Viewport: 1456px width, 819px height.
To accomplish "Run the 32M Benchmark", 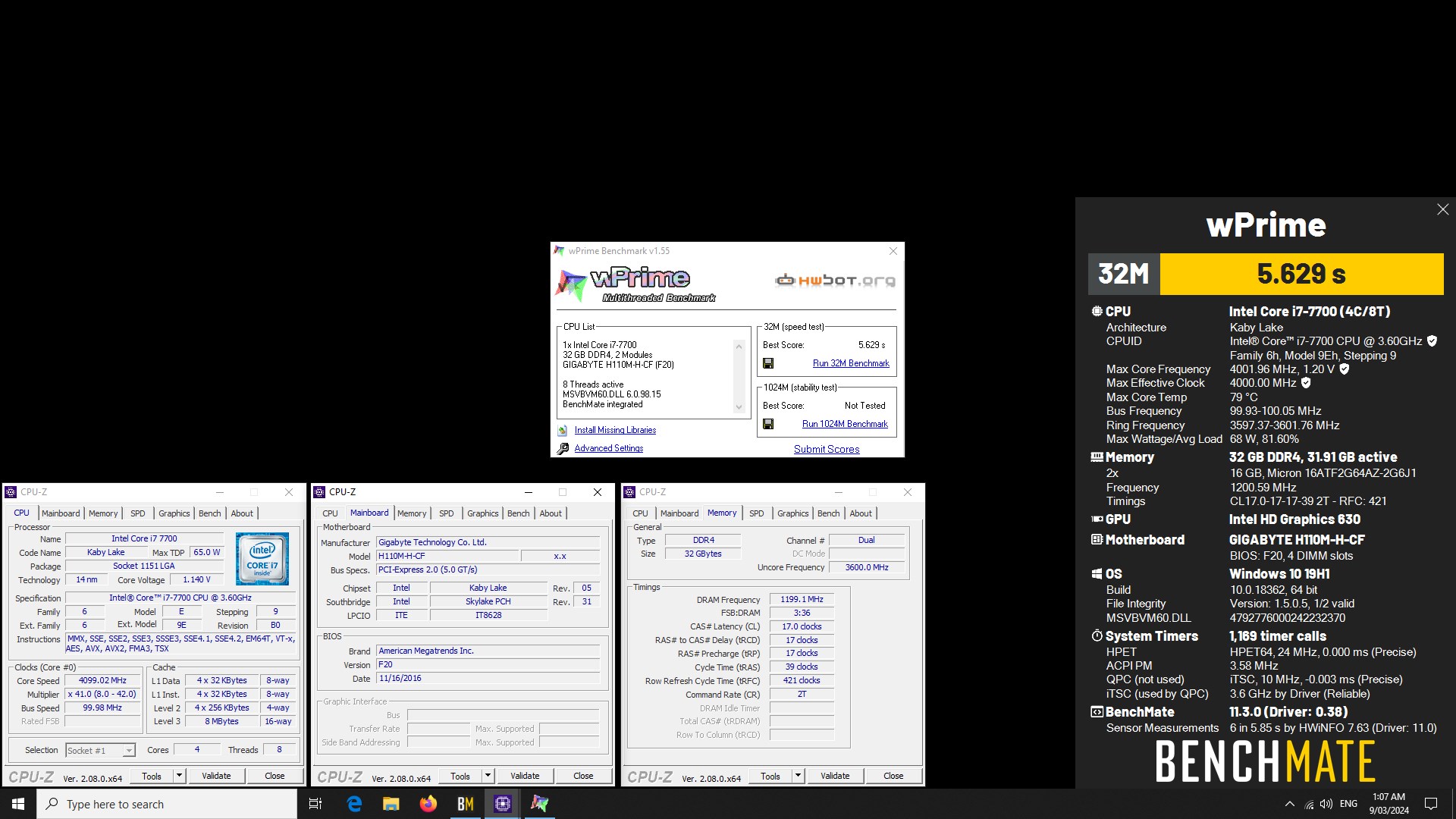I will click(x=851, y=363).
